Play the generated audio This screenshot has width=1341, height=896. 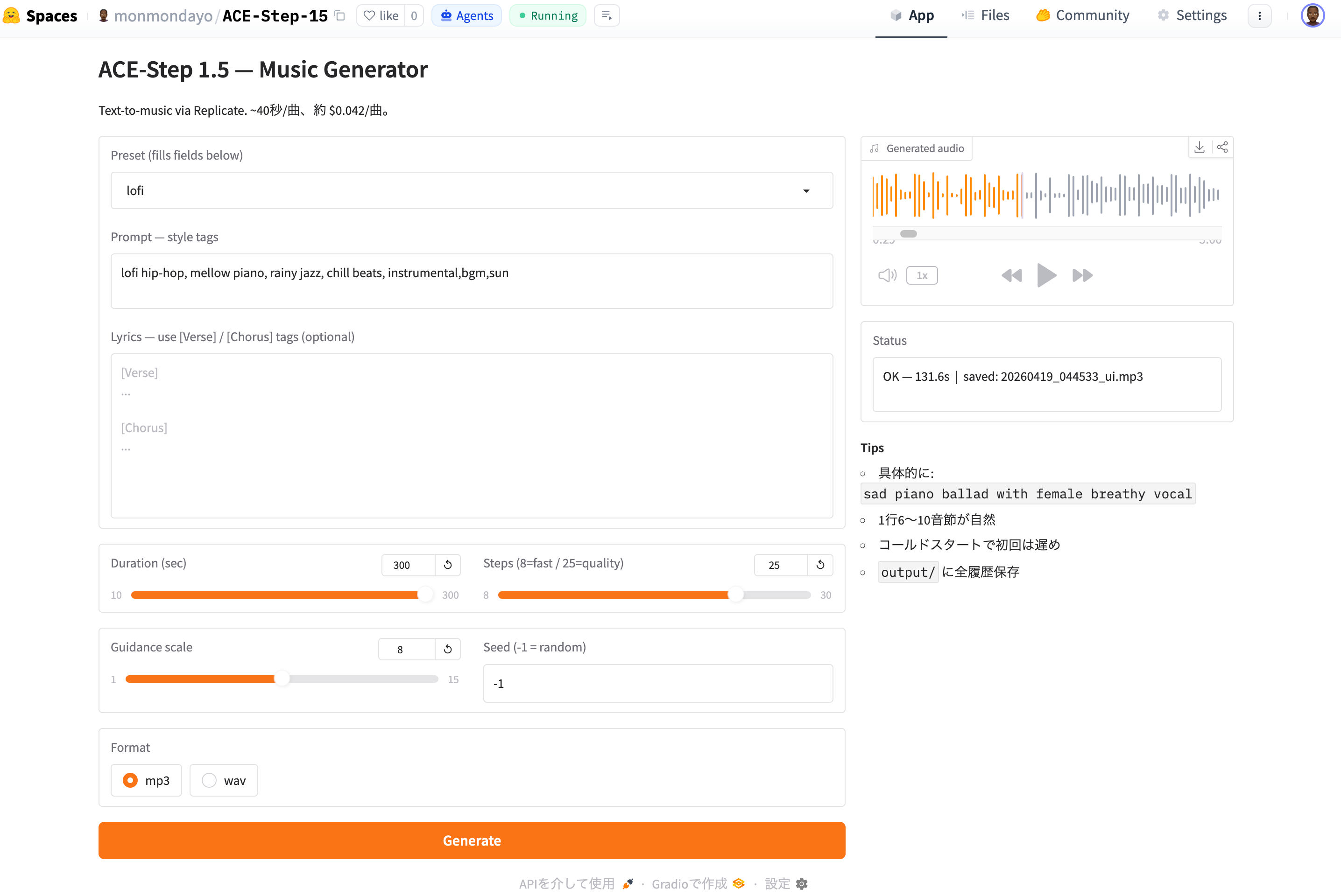click(1047, 275)
